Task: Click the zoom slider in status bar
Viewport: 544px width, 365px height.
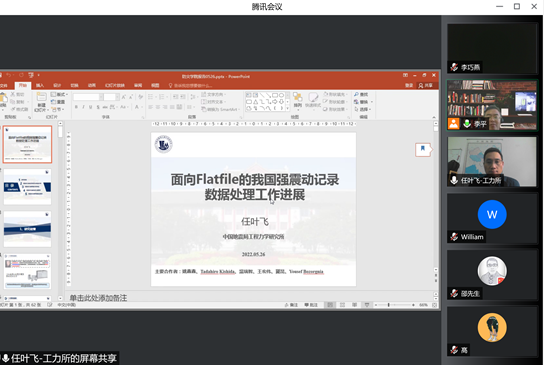Action: click(394, 305)
